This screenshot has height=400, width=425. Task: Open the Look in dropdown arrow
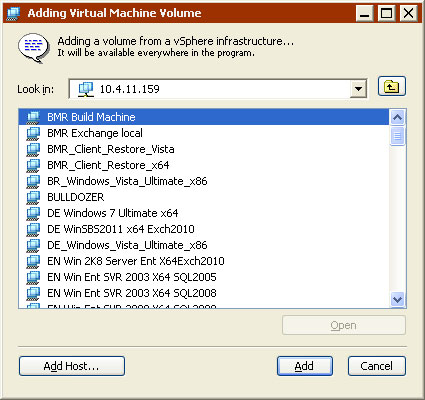coord(358,89)
